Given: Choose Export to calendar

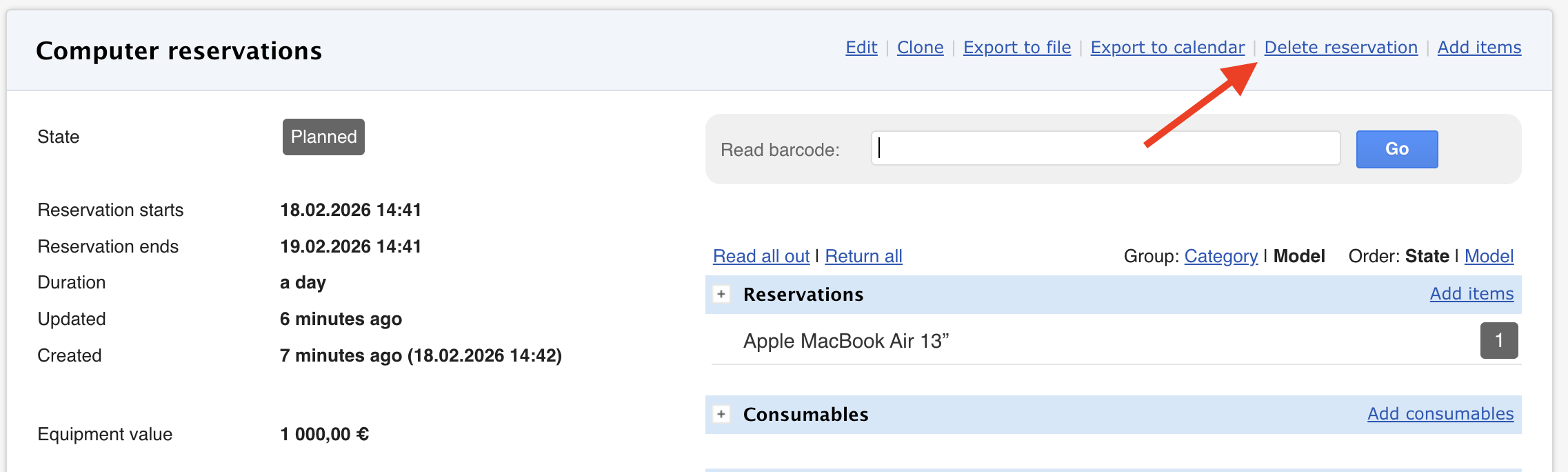Looking at the screenshot, I should (x=1167, y=48).
